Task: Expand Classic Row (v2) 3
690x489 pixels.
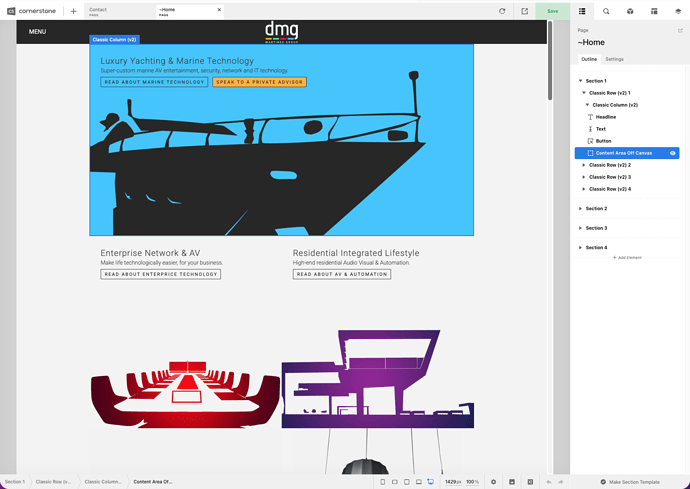Action: coord(584,177)
